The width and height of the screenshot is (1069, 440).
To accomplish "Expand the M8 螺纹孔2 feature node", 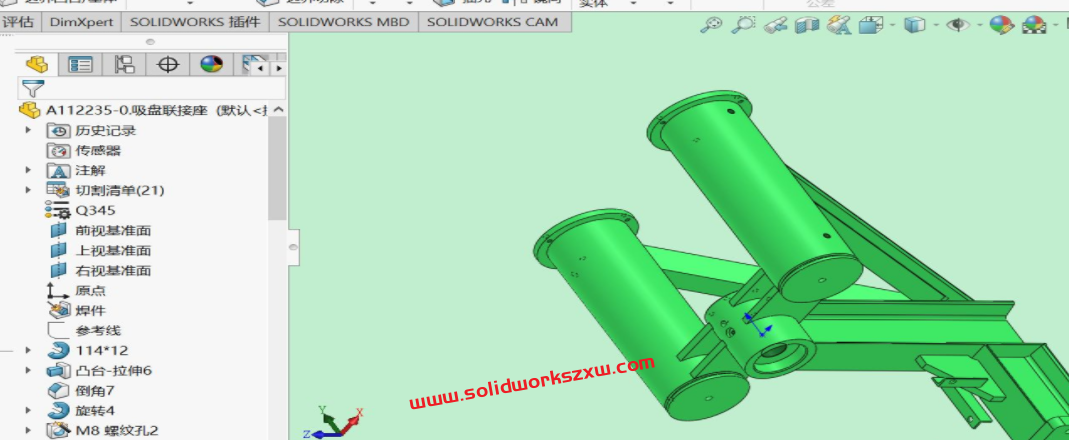I will [x=29, y=430].
